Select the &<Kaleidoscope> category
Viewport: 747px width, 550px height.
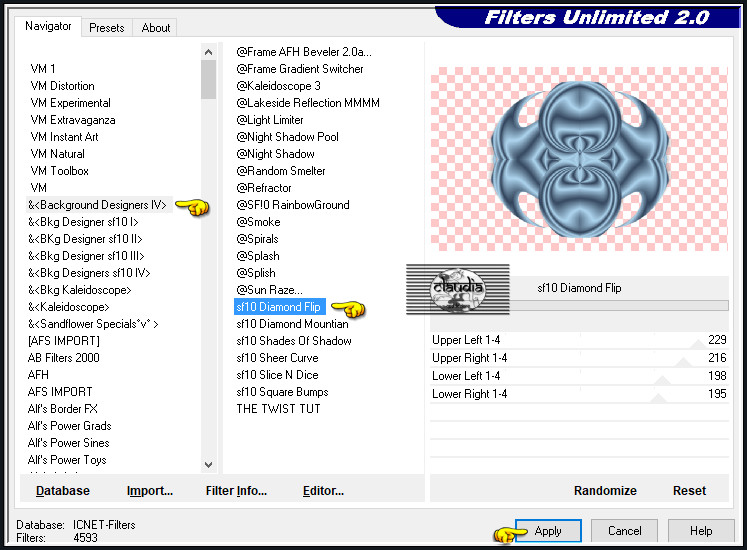click(x=69, y=307)
